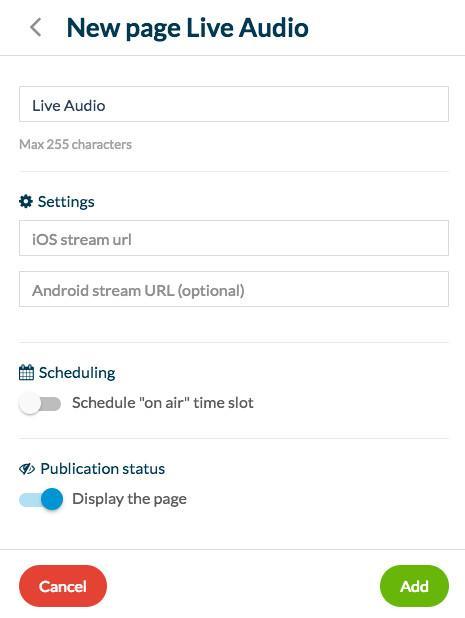Click the New page Live Audio heading
465x618 pixels.
188,28
